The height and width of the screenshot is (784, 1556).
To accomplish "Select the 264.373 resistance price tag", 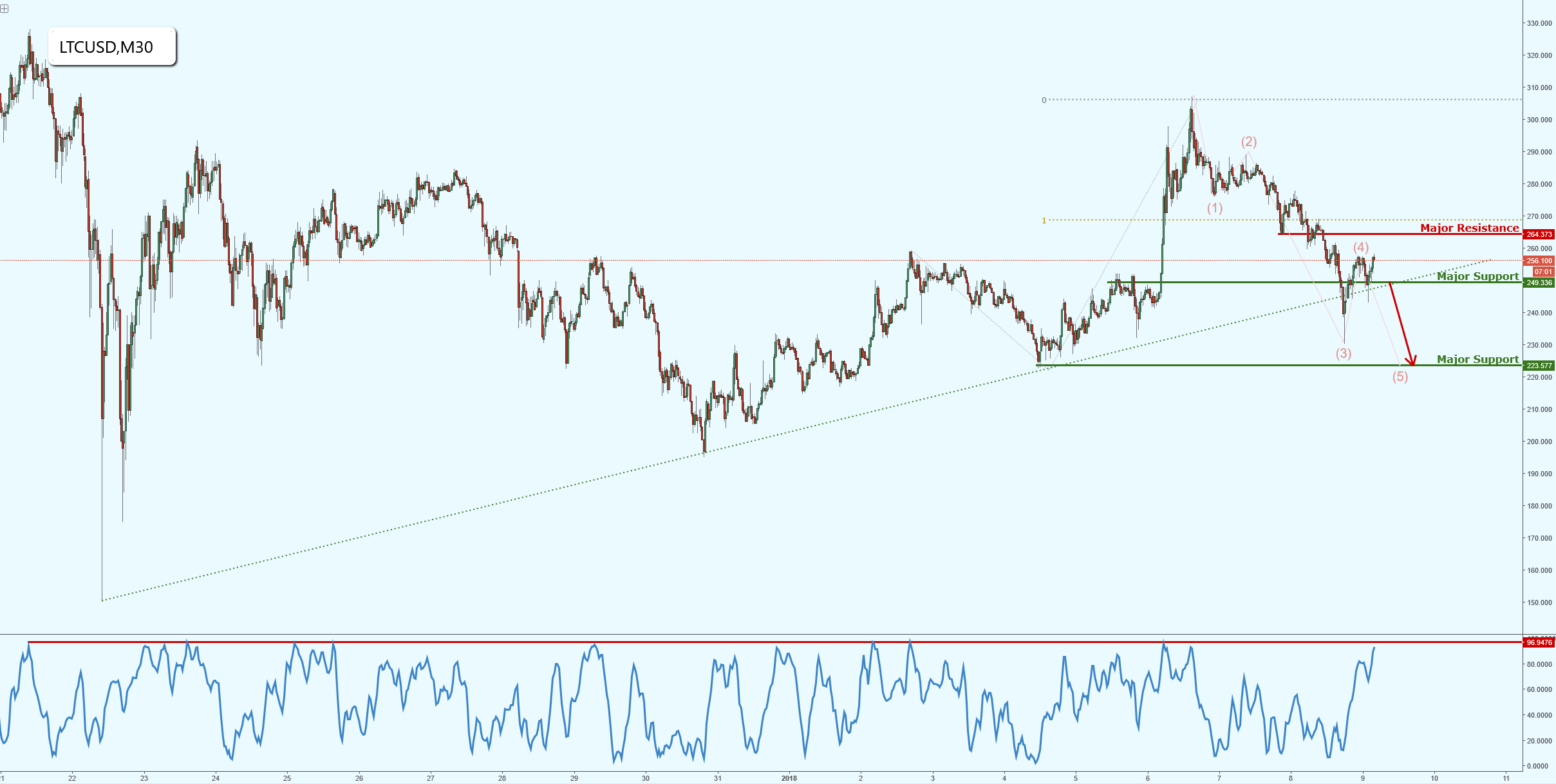I will pos(1539,234).
